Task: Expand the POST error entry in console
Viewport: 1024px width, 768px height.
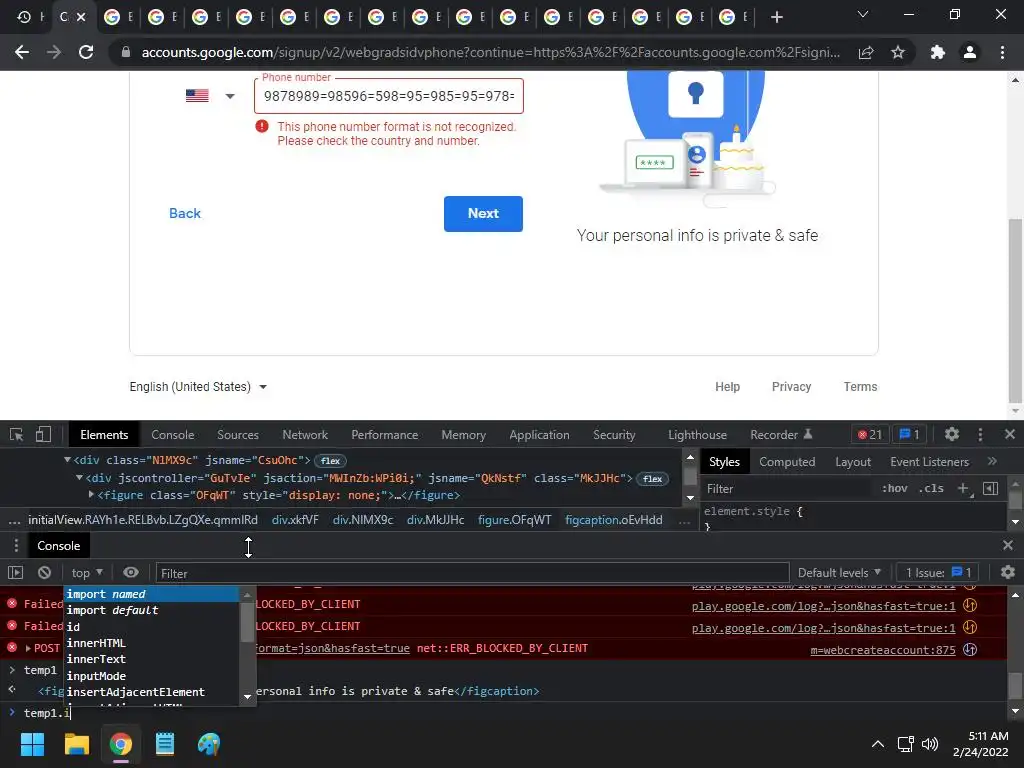Action: [28, 648]
